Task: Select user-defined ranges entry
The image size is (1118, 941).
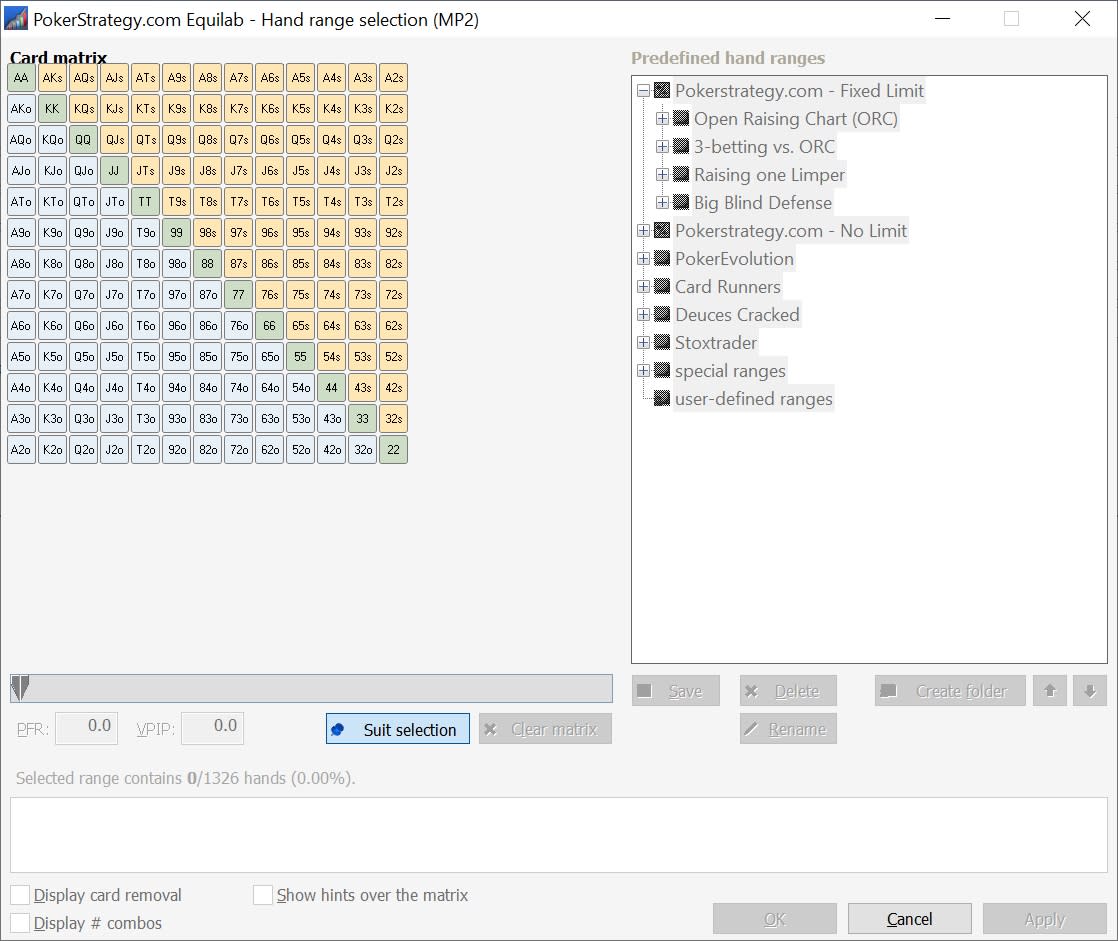Action: (x=754, y=398)
